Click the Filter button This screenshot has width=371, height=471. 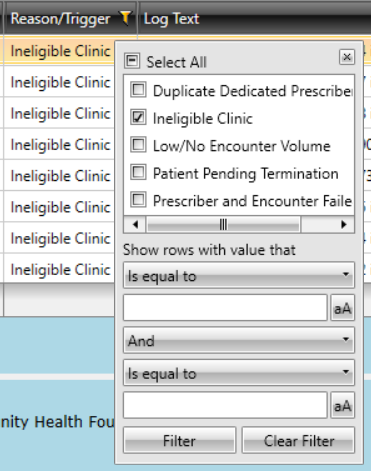click(x=180, y=440)
